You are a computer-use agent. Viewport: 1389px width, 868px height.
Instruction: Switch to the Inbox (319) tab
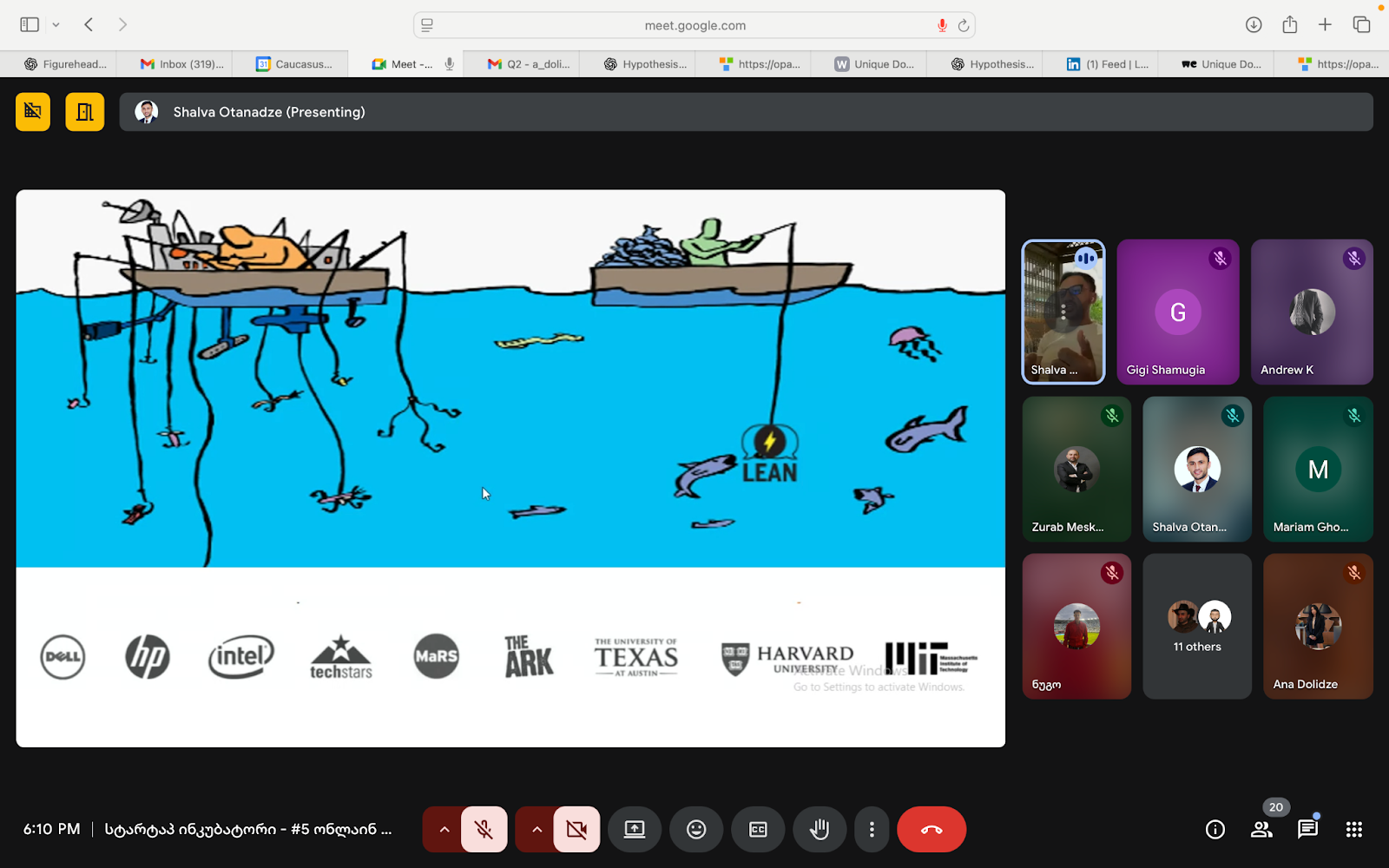(x=182, y=64)
